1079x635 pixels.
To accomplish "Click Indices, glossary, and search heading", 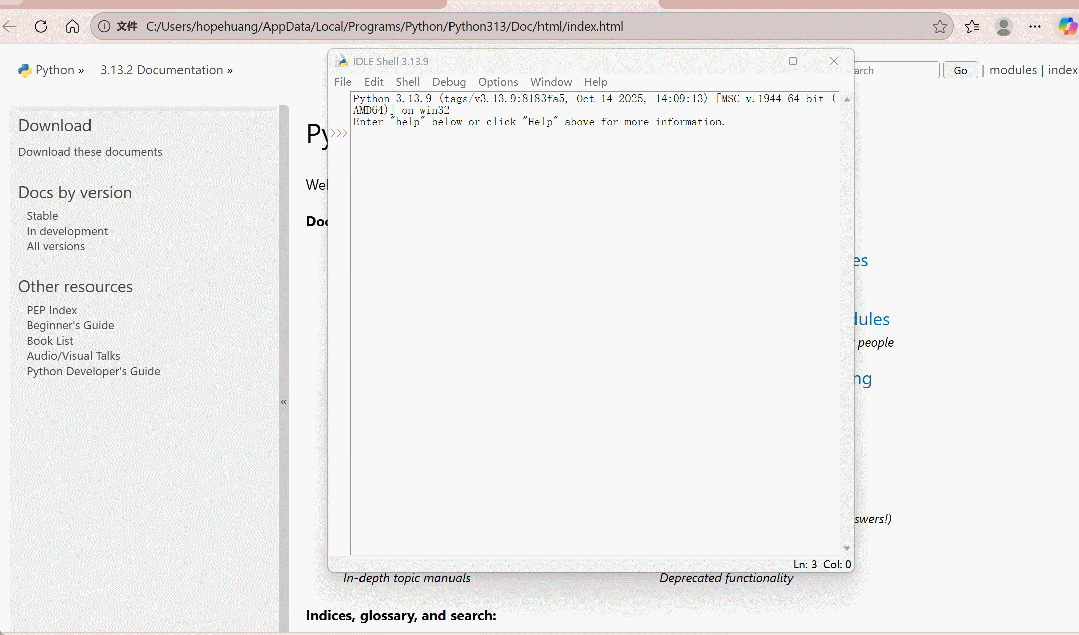I will tap(401, 616).
